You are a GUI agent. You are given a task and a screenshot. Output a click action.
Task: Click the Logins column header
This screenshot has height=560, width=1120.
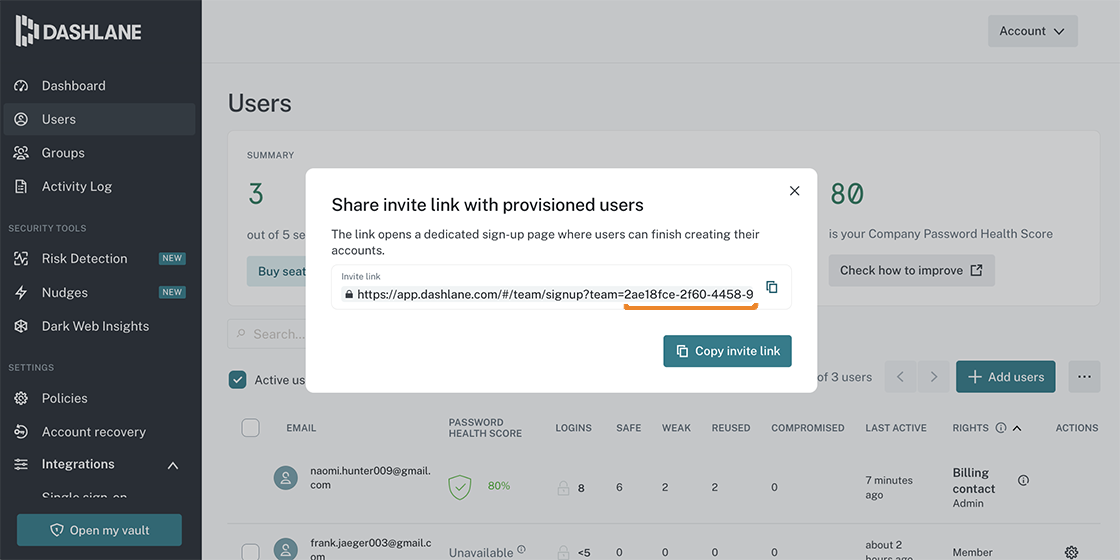pos(574,428)
